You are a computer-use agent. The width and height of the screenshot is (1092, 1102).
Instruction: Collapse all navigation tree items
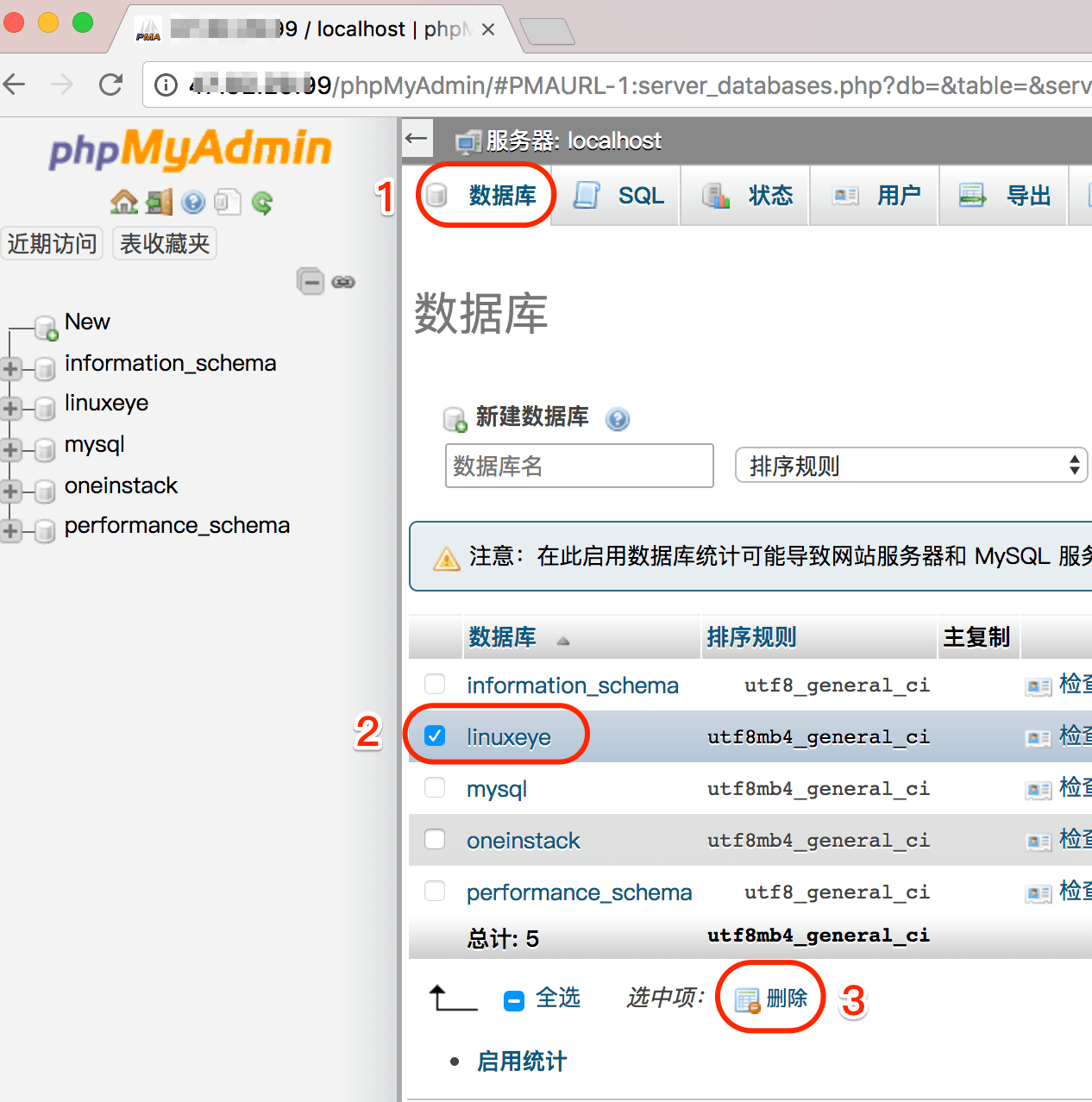click(311, 281)
